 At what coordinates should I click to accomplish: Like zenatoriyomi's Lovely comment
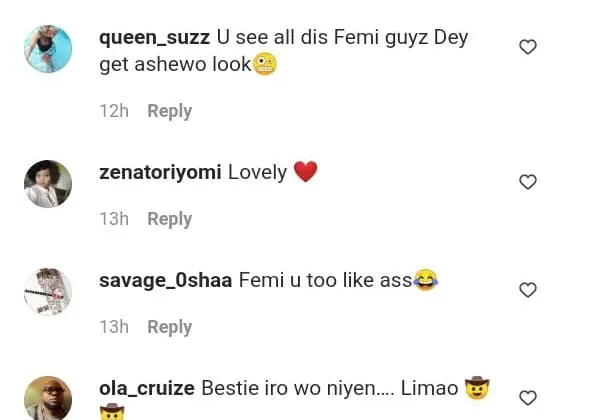[528, 182]
